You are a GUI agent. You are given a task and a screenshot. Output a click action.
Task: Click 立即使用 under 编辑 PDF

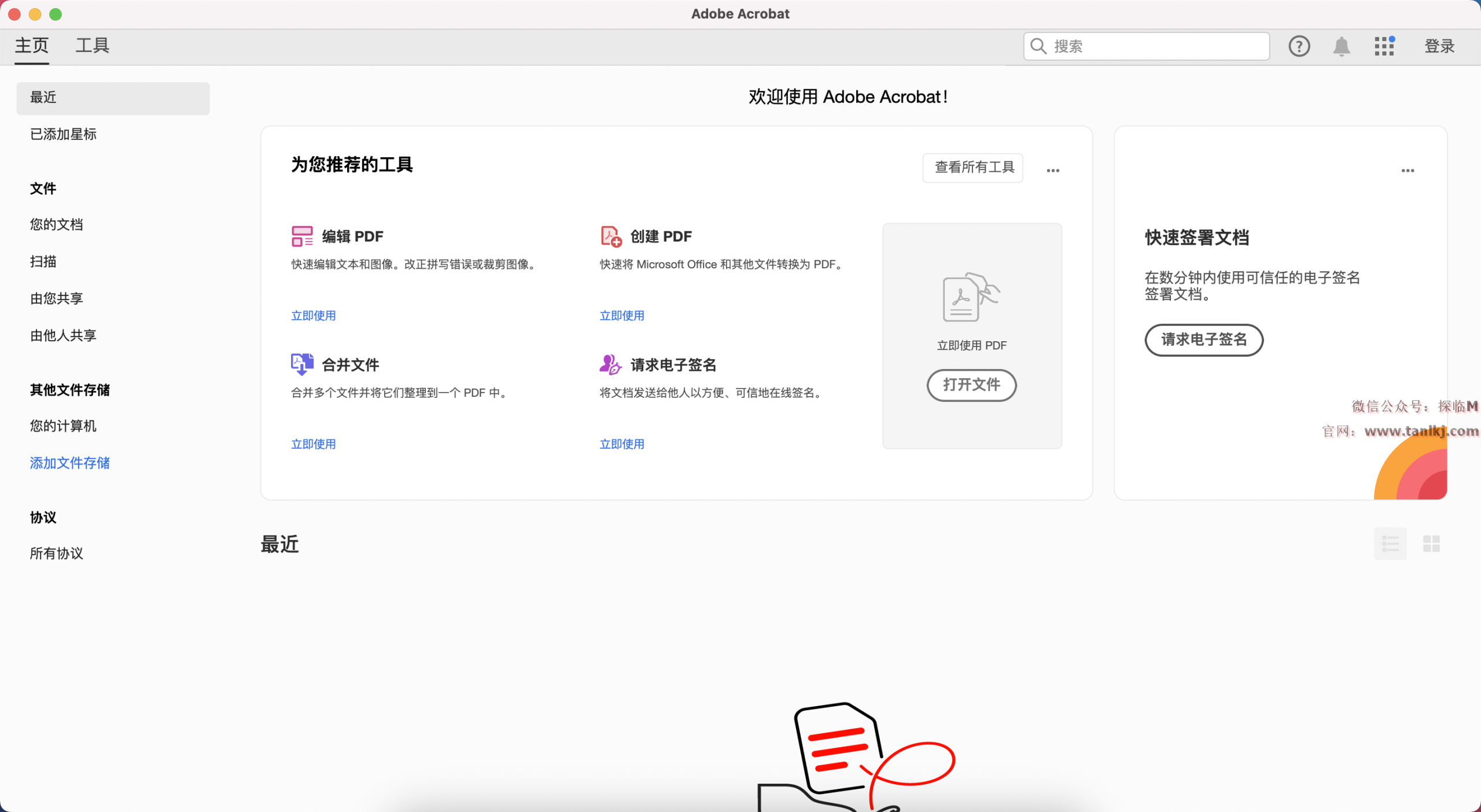(314, 316)
